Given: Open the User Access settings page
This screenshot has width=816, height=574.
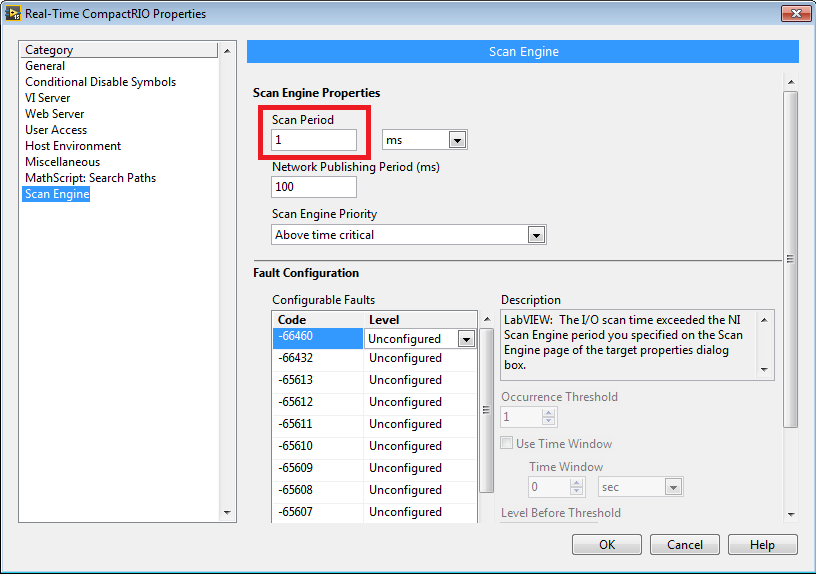Looking at the screenshot, I should pyautogui.click(x=56, y=130).
